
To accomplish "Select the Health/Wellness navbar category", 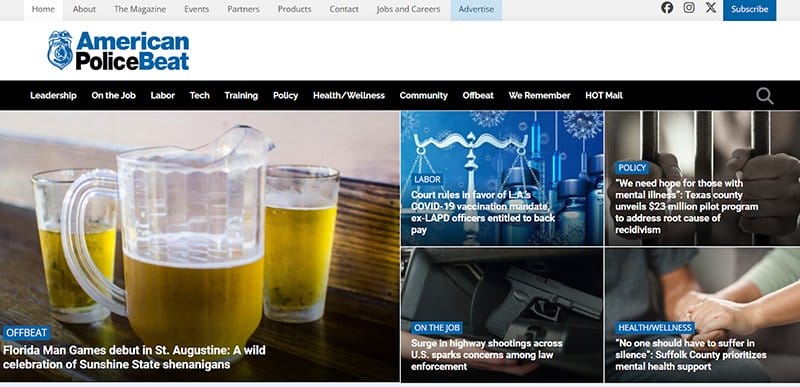I will click(x=349, y=95).
